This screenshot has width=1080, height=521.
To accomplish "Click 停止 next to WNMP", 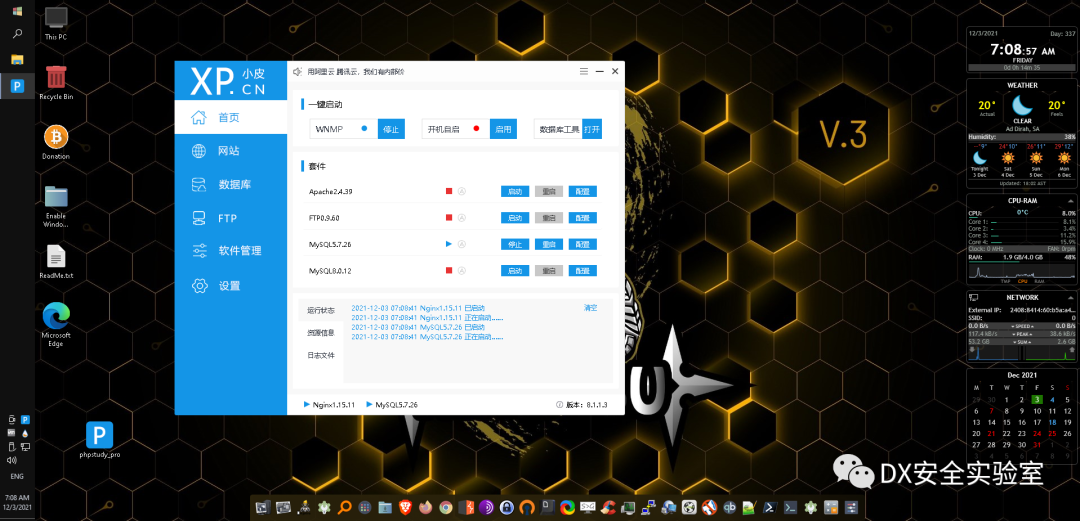I will pos(391,129).
